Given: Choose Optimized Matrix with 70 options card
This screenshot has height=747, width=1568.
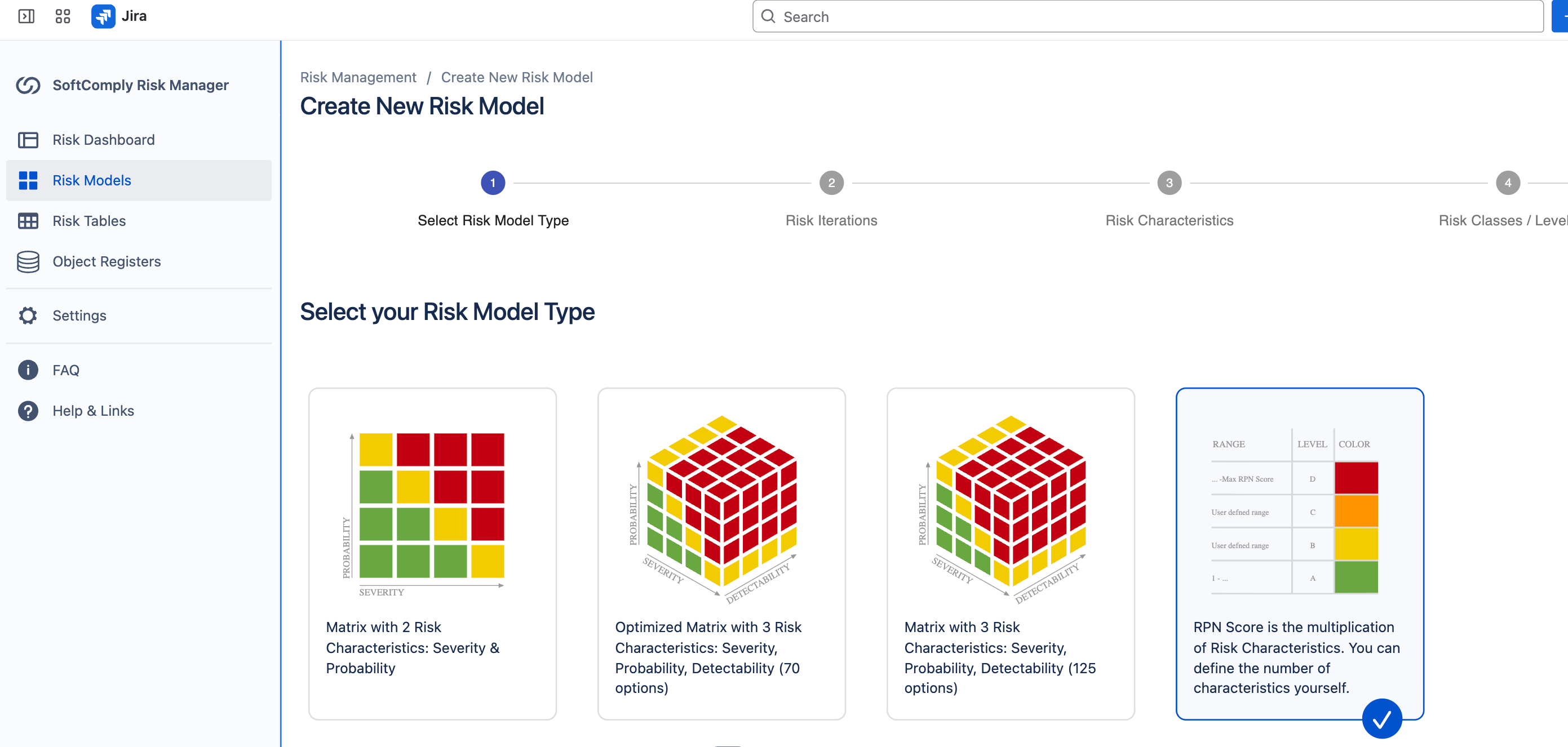Looking at the screenshot, I should [721, 553].
